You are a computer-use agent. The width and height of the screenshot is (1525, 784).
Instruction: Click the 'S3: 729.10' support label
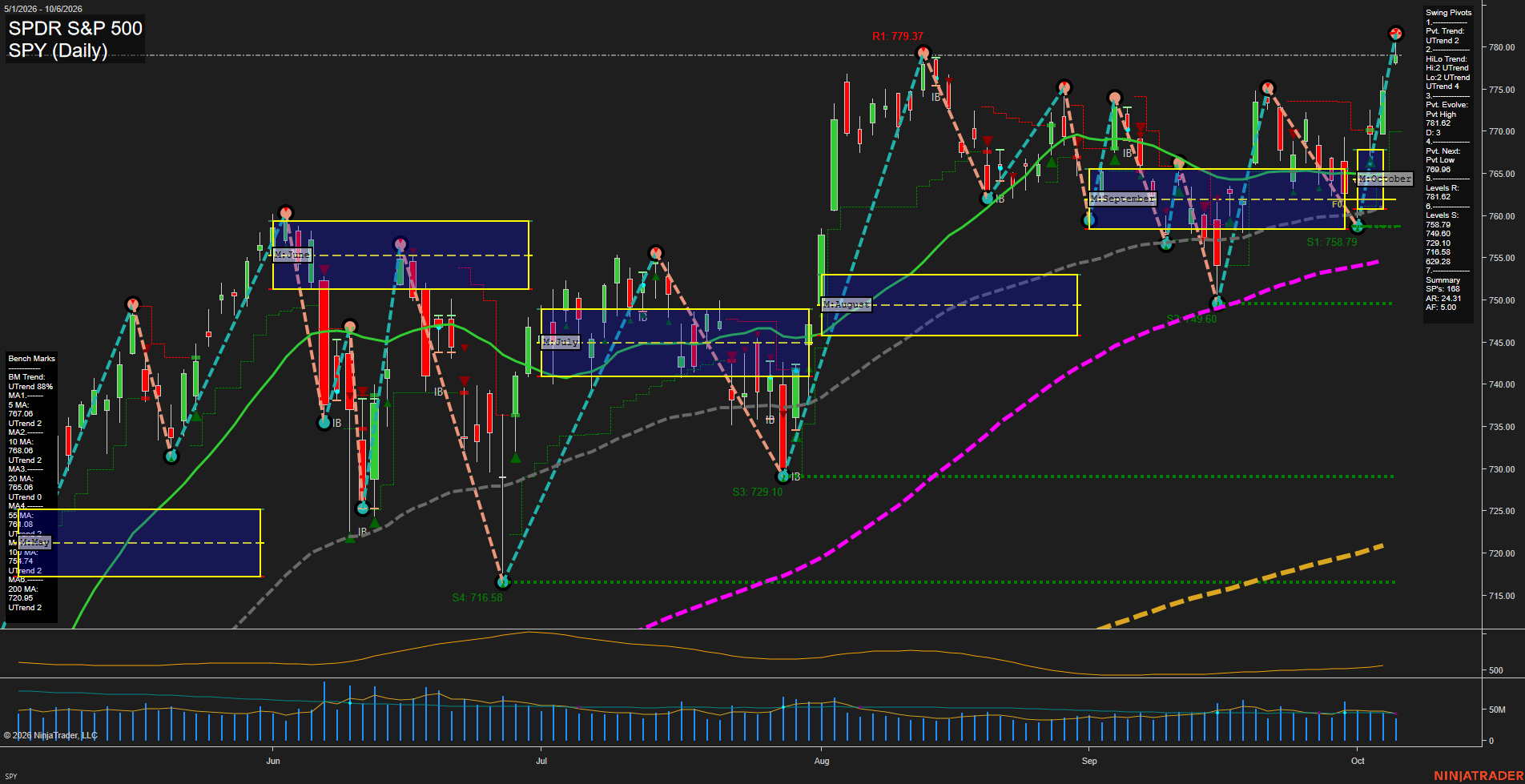pyautogui.click(x=757, y=492)
